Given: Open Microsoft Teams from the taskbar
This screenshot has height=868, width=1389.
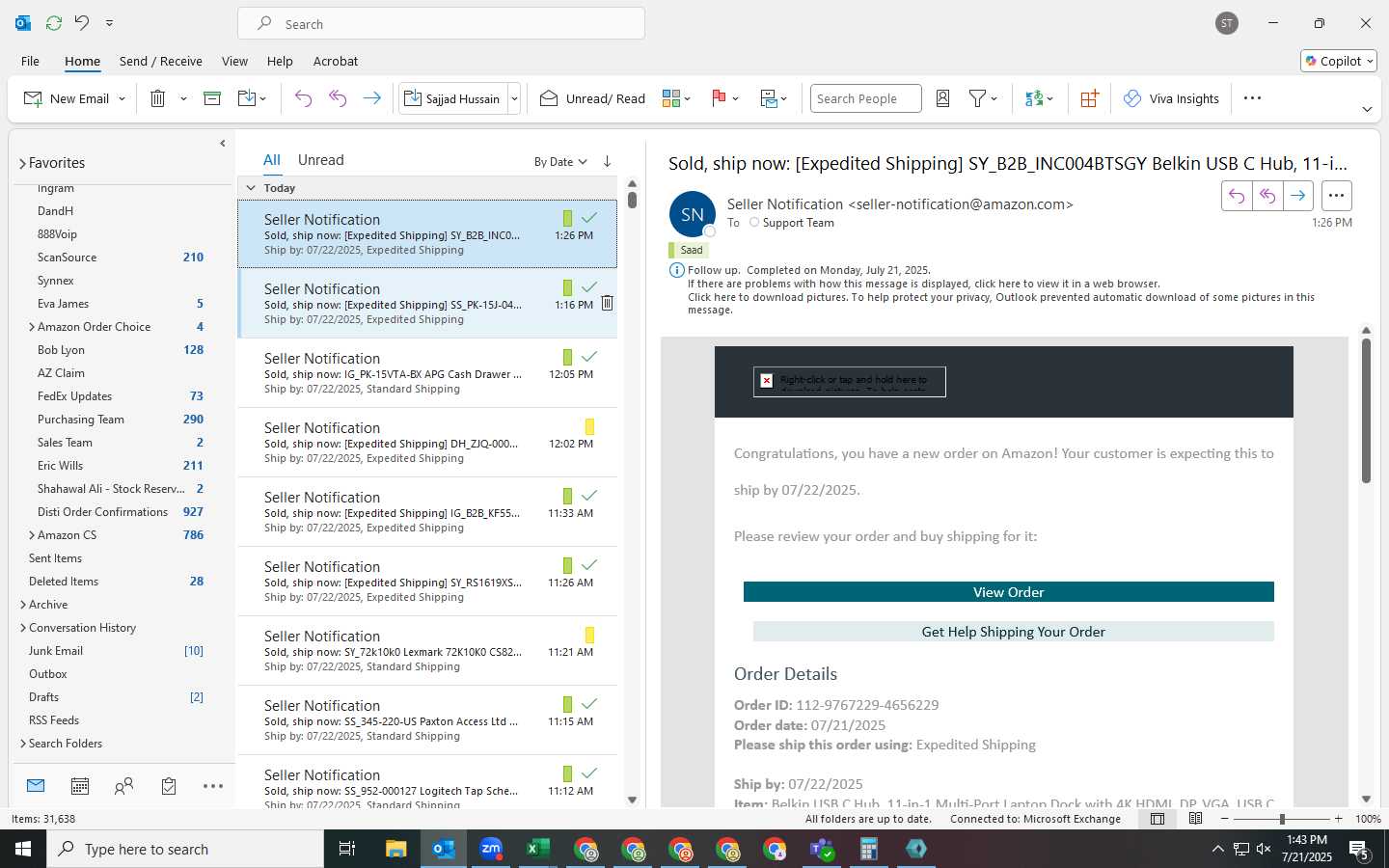Looking at the screenshot, I should point(822,849).
